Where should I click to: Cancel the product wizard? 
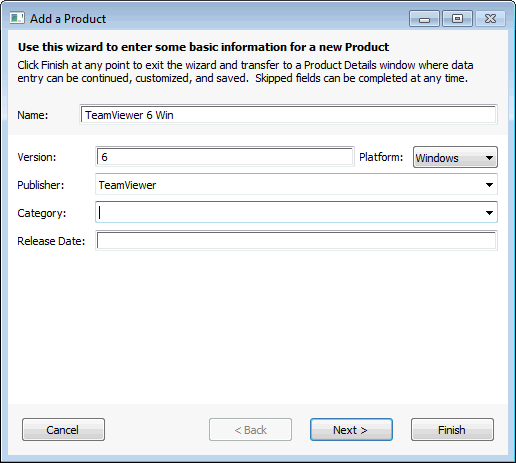click(63, 430)
